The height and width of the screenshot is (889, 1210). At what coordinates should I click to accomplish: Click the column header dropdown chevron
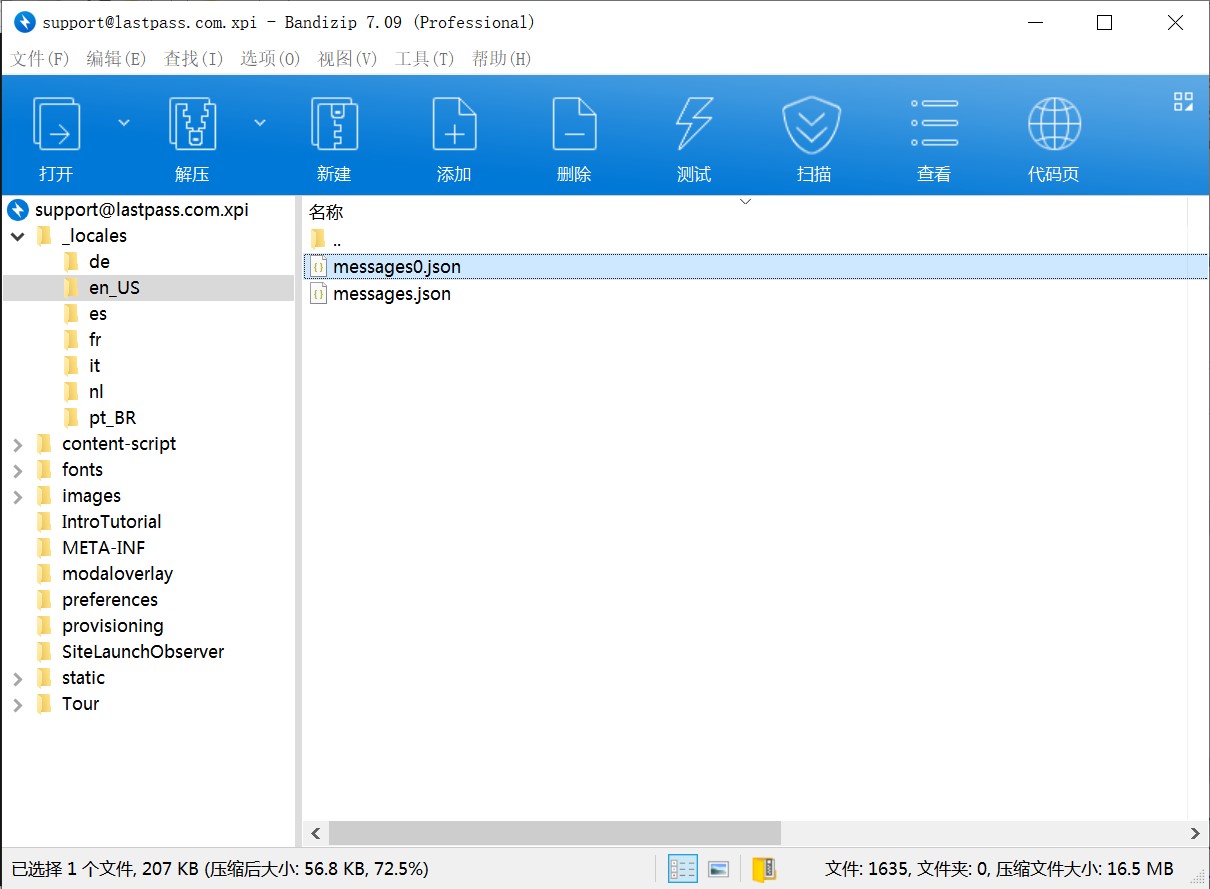click(x=745, y=202)
